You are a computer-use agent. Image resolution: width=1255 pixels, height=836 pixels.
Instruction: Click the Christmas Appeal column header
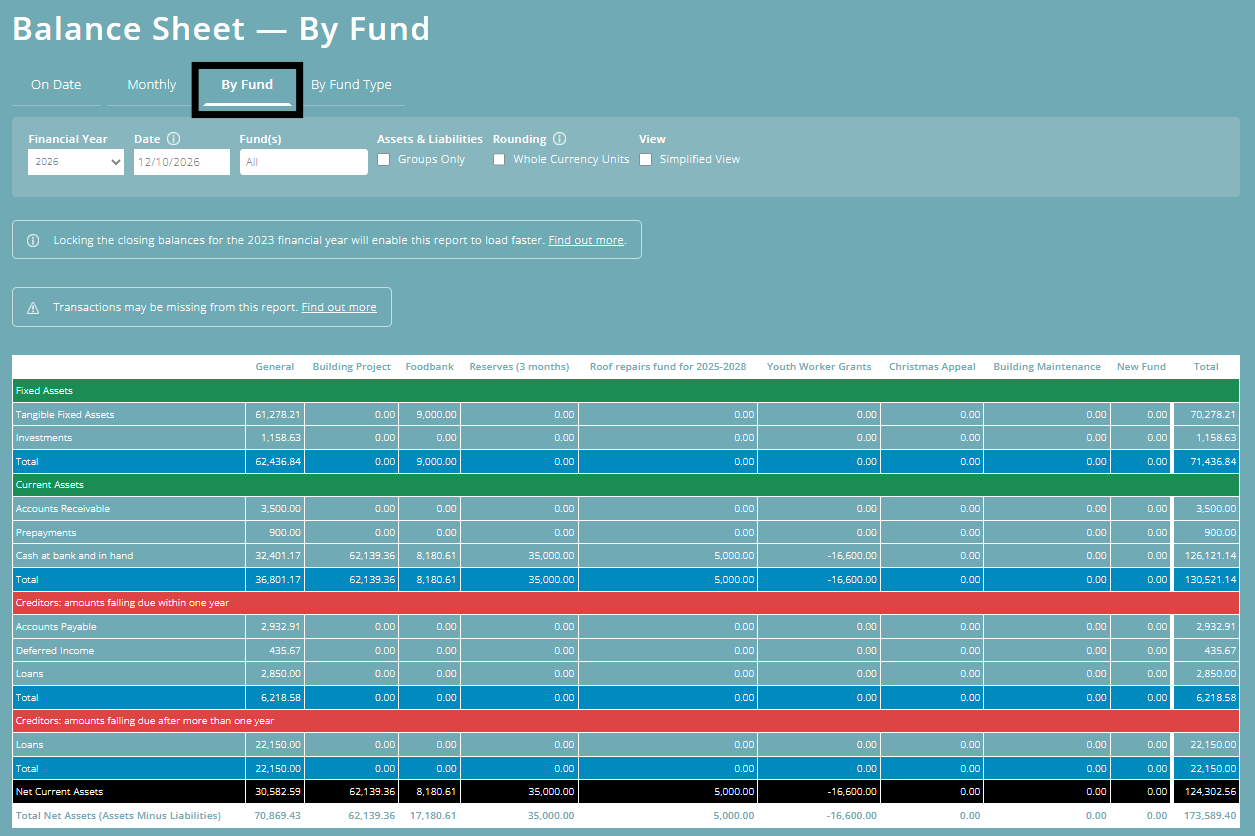click(932, 367)
